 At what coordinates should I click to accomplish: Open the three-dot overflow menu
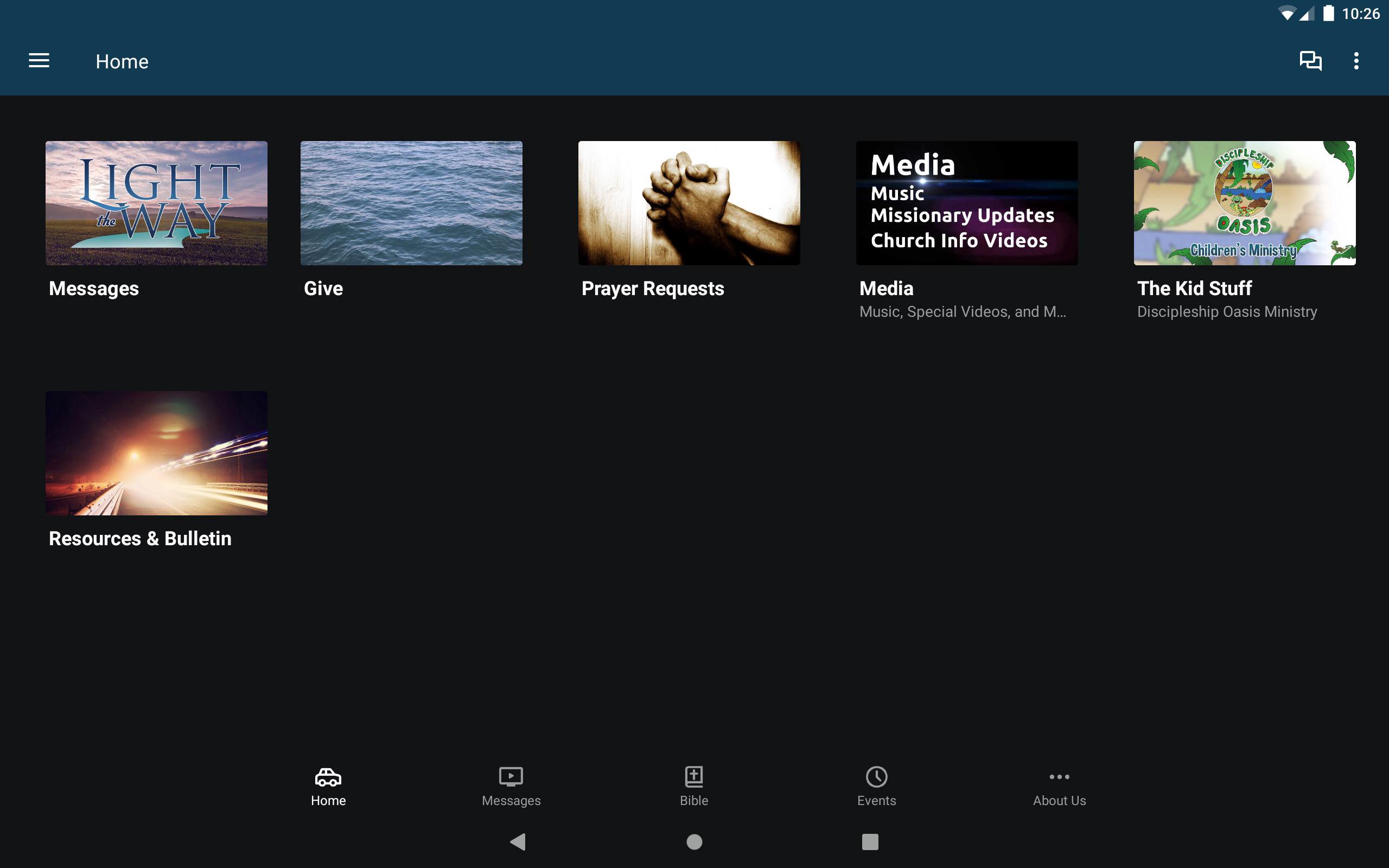(1356, 61)
